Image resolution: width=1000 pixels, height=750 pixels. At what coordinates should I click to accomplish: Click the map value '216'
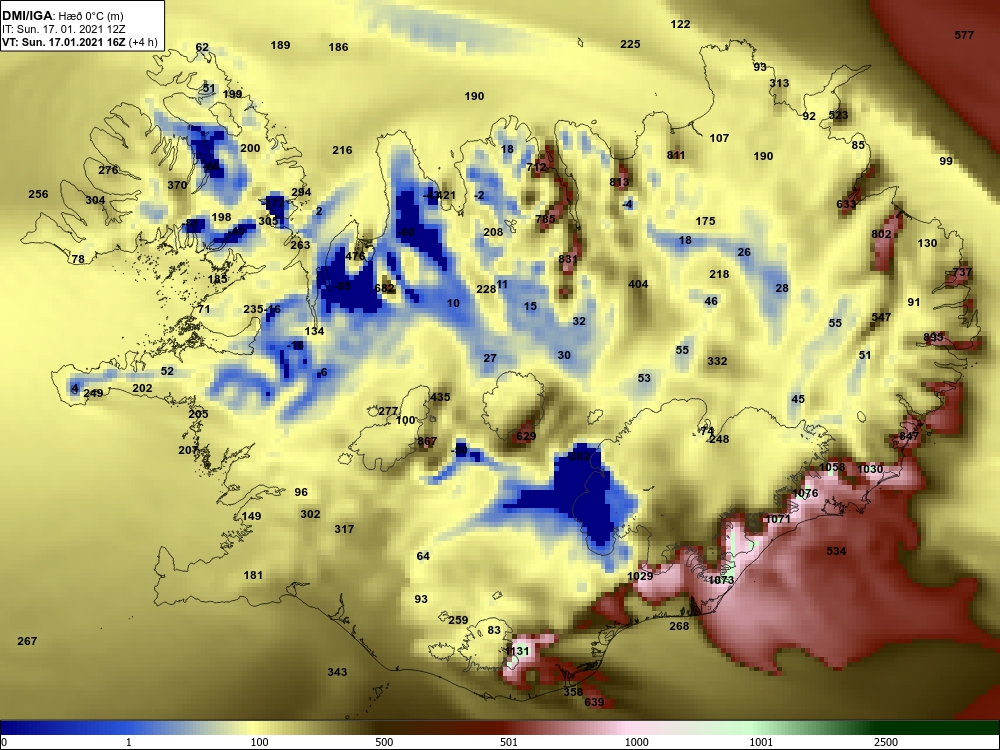(342, 151)
